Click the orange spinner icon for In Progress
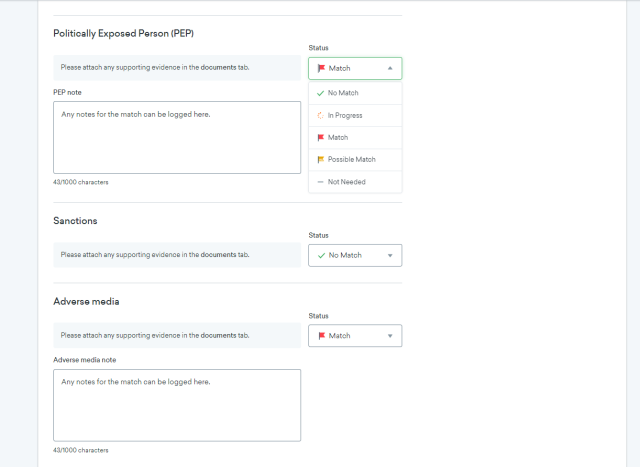Viewport: 640px width, 467px height. pos(320,115)
